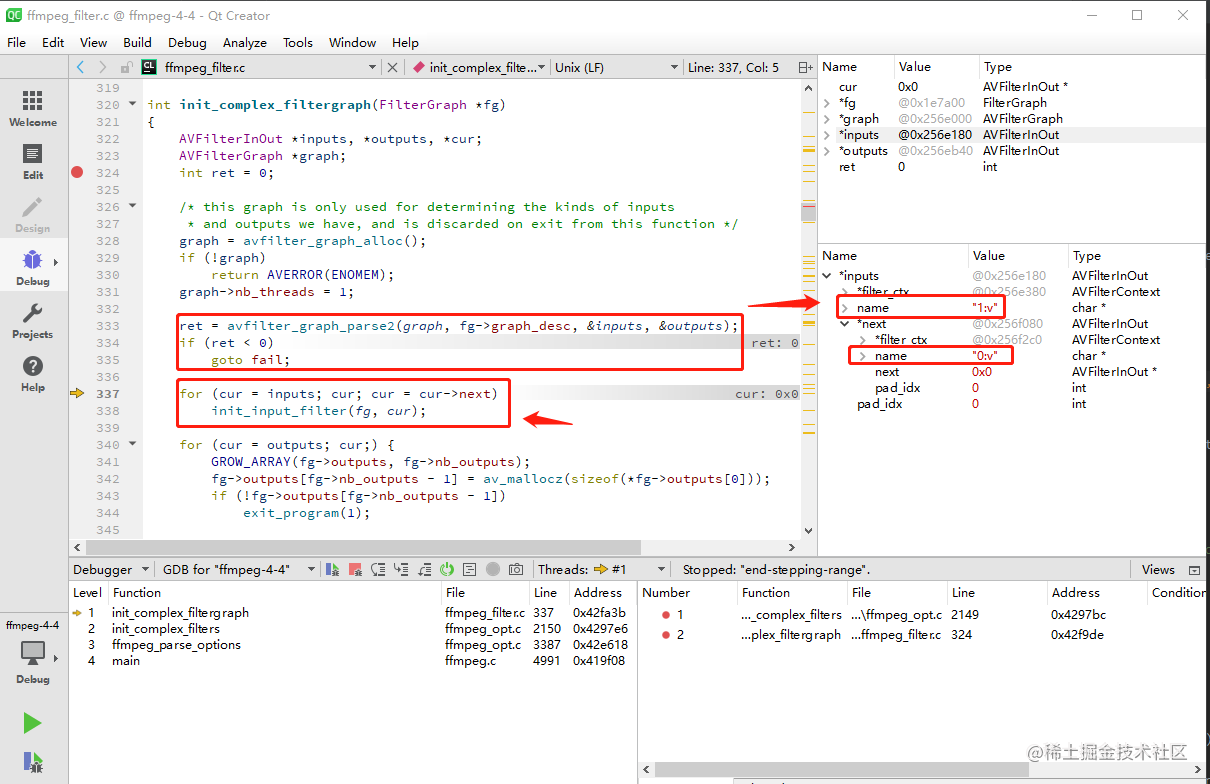Switch to Design mode
Screen dimensions: 1210x784
pos(33,214)
